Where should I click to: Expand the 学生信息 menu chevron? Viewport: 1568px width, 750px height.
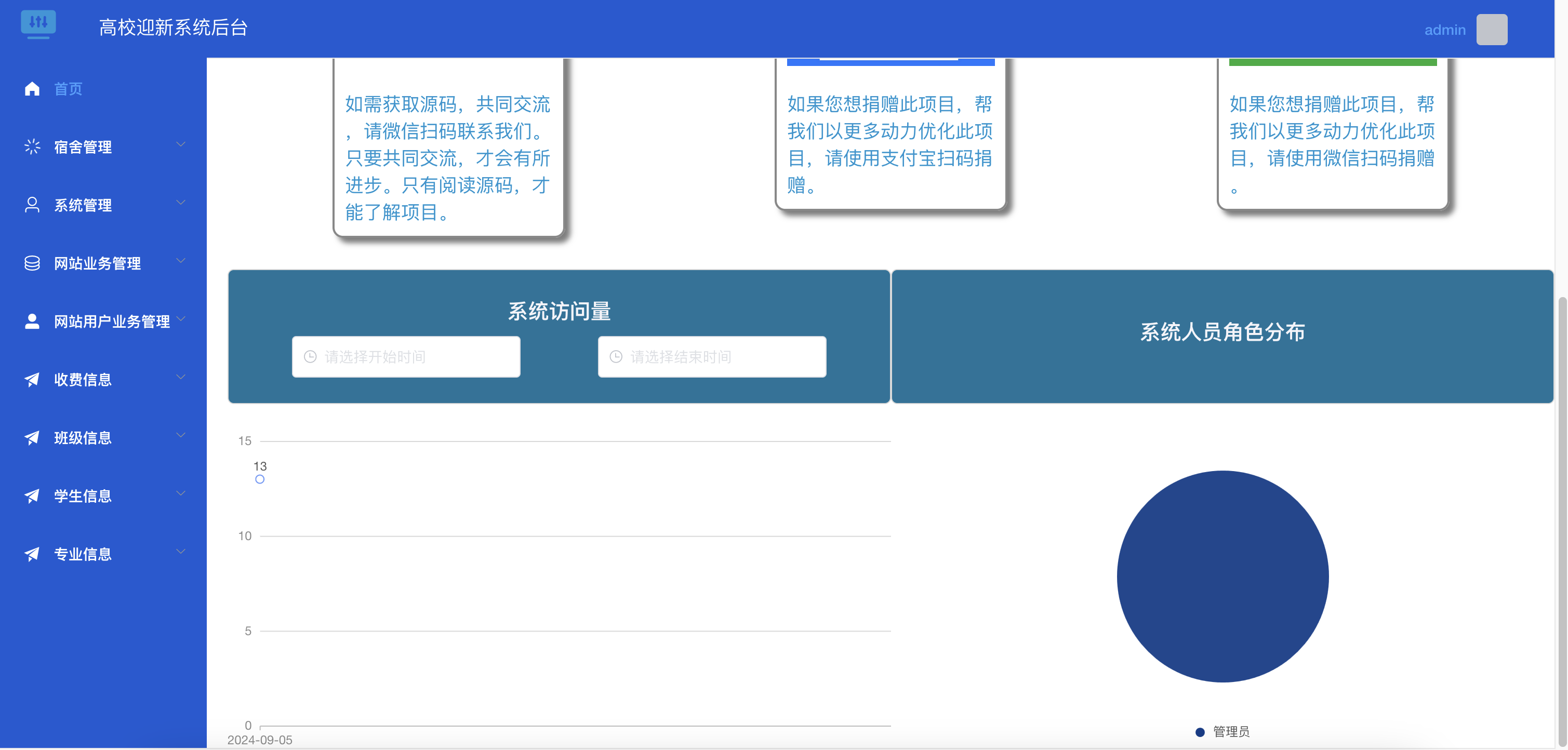(x=181, y=493)
